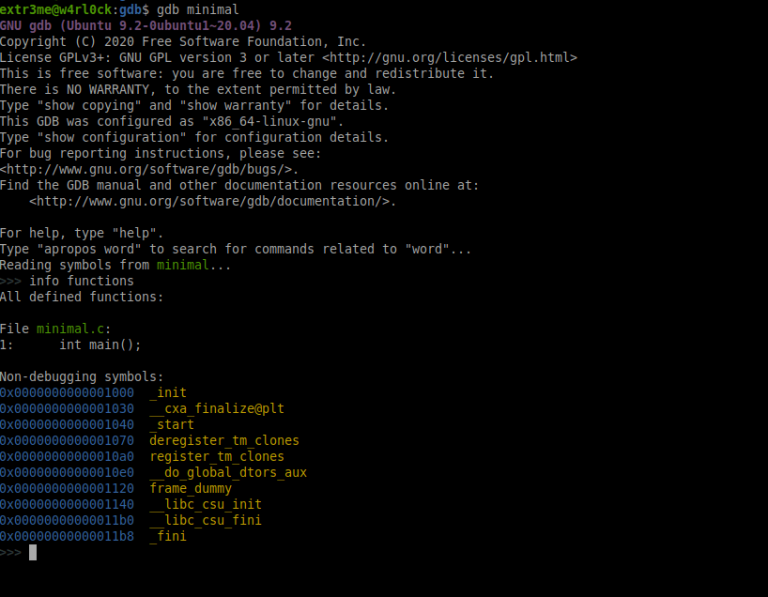This screenshot has height=597, width=768.
Task: Click the _init symbol name
Action: (x=168, y=393)
